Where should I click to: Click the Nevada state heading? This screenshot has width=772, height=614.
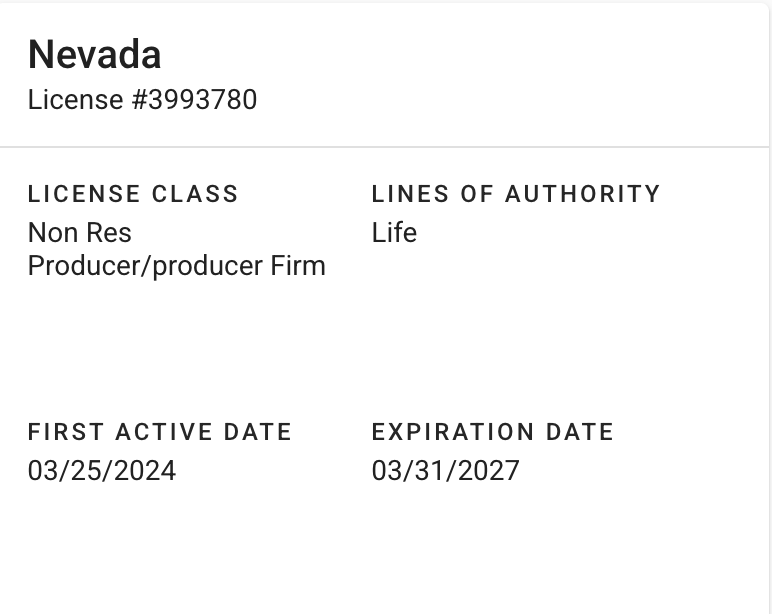click(94, 55)
